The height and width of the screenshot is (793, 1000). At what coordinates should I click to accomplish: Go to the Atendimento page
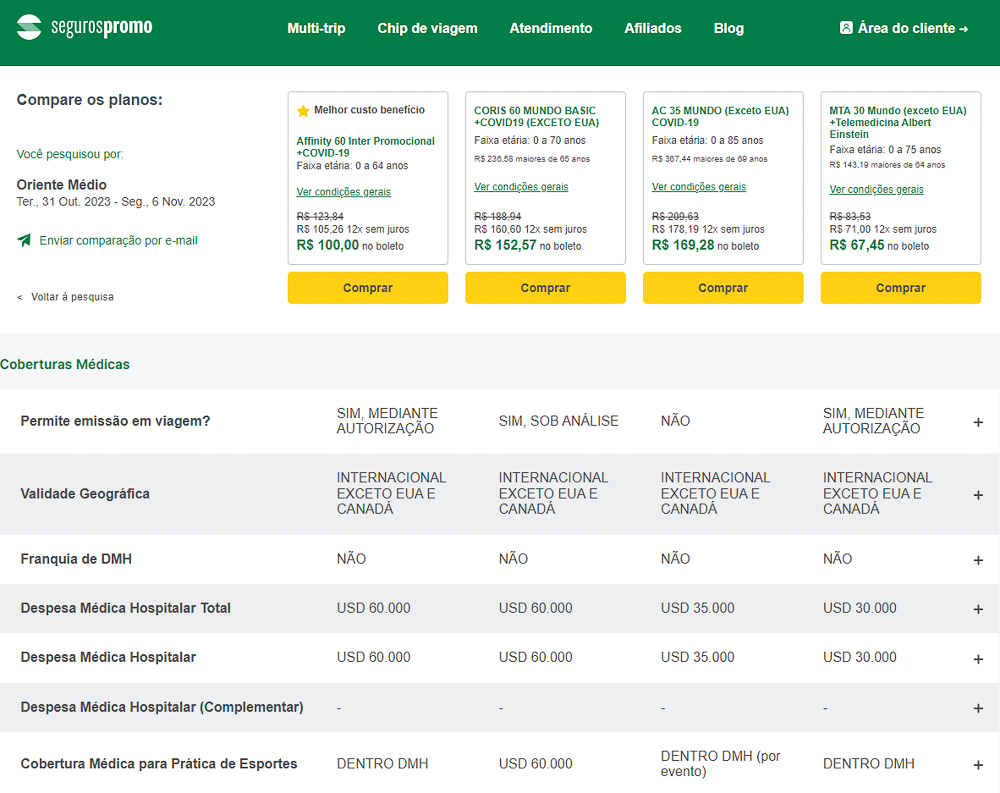click(x=551, y=28)
